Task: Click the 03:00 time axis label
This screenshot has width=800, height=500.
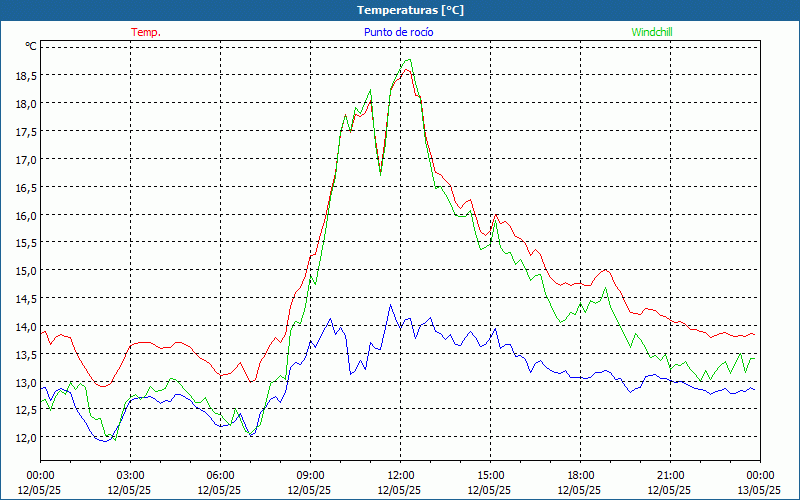Action: (130, 475)
